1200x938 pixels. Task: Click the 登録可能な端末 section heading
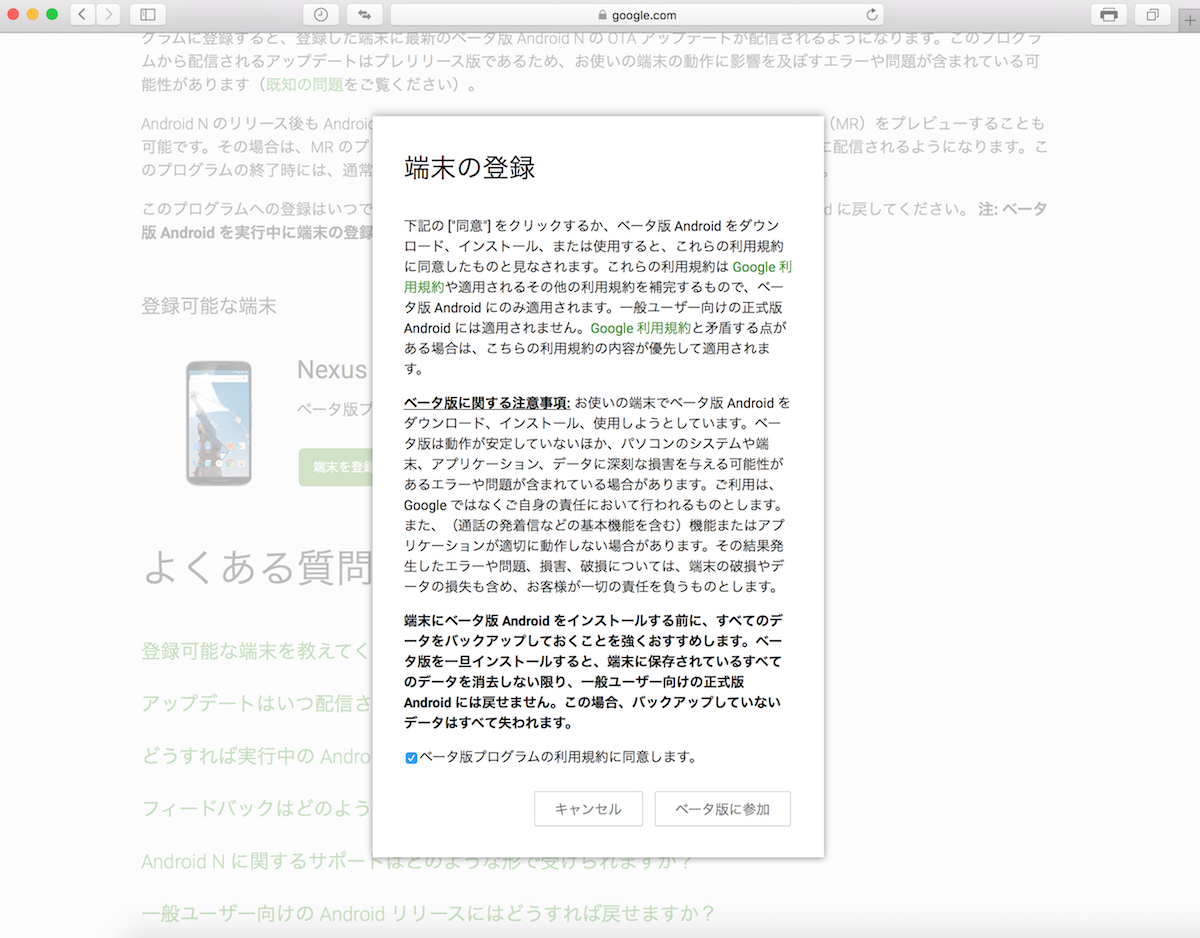[x=209, y=306]
